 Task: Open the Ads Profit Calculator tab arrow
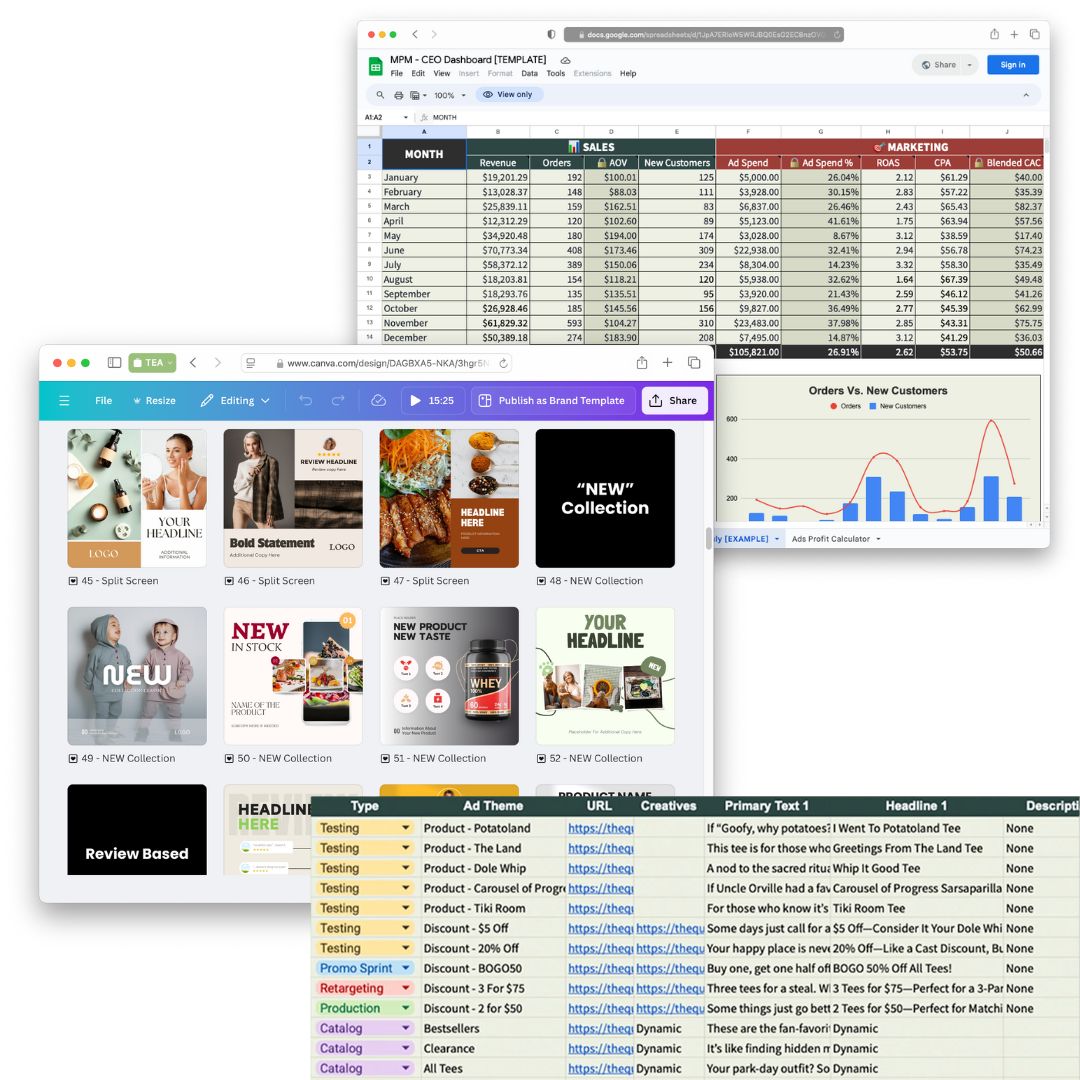point(878,539)
